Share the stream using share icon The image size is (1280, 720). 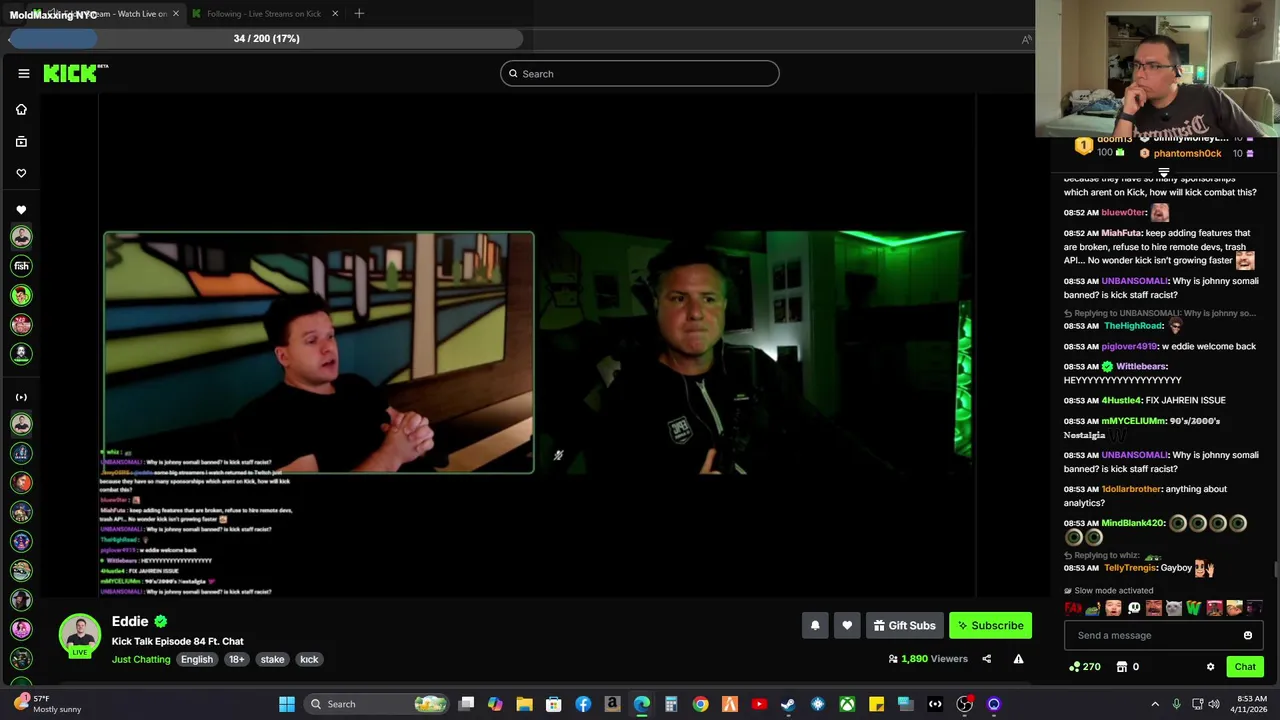point(986,659)
